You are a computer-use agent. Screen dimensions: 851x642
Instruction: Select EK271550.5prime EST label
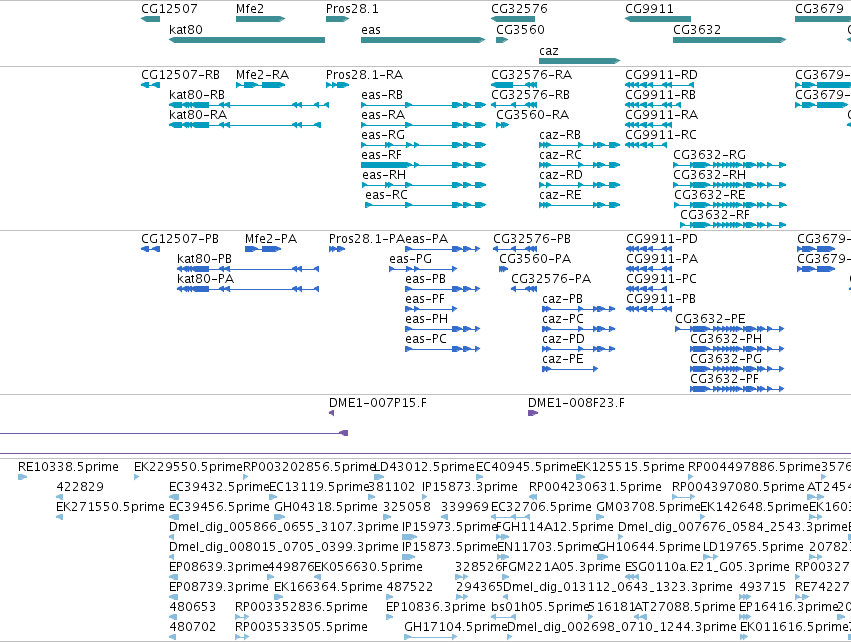coord(110,507)
